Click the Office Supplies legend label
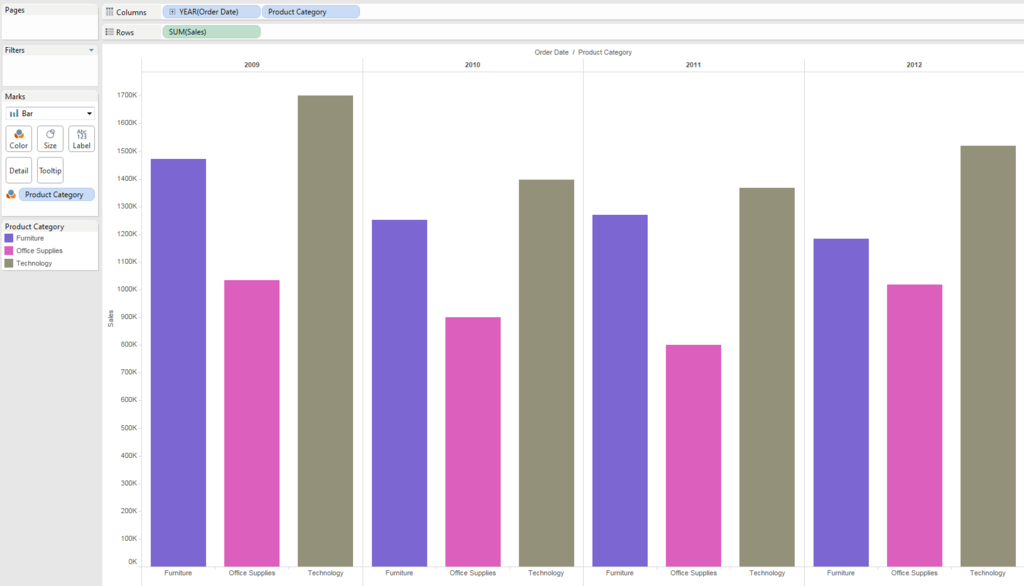The height and width of the screenshot is (586, 1024). 39,251
